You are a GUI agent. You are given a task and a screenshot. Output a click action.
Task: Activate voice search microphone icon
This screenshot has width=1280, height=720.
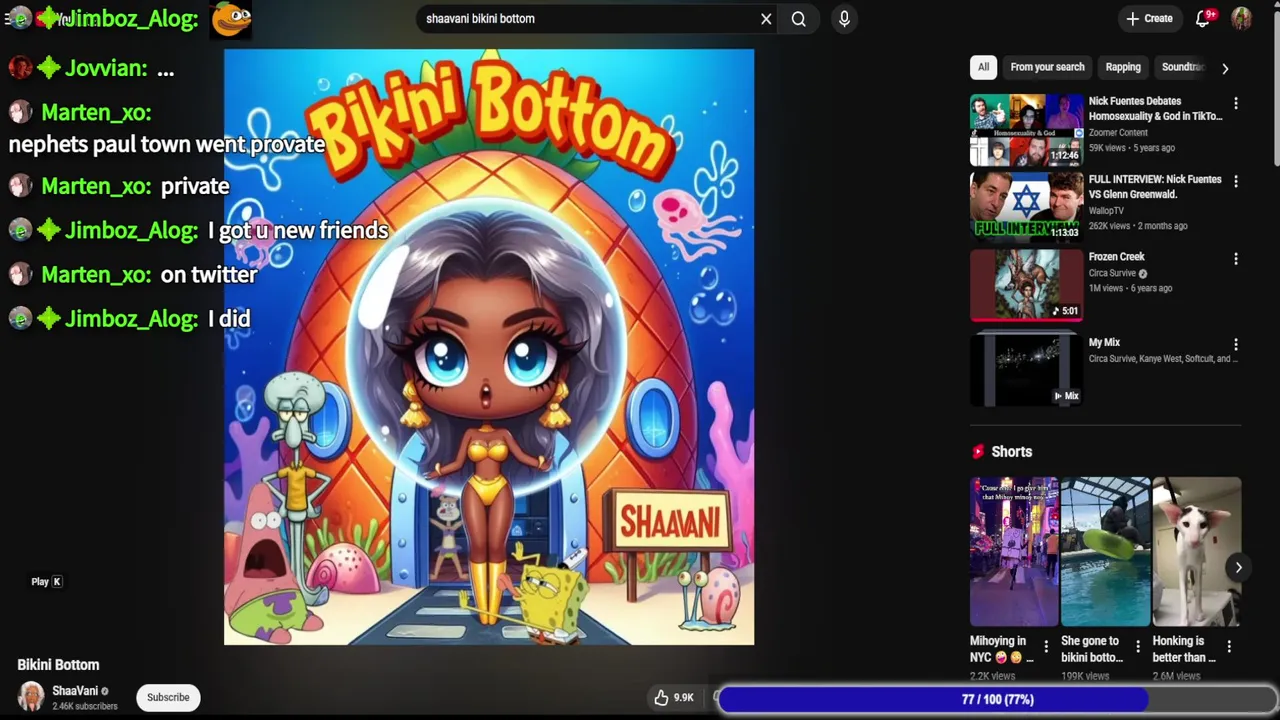coord(844,18)
